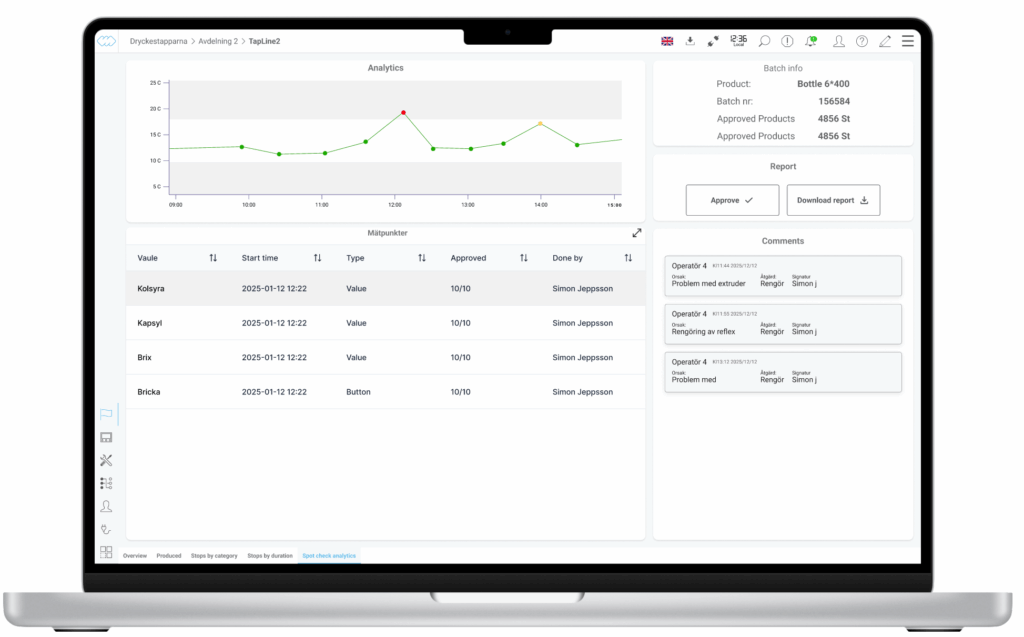This screenshot has height=637, width=1024.
Task: Open the UK flag language selector
Action: tap(666, 41)
